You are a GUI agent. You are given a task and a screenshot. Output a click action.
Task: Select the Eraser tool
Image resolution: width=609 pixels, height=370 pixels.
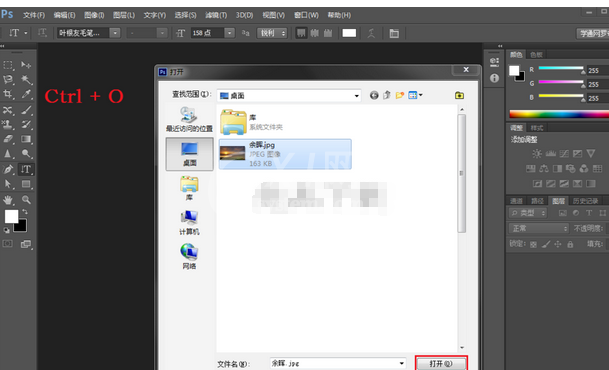[8, 139]
